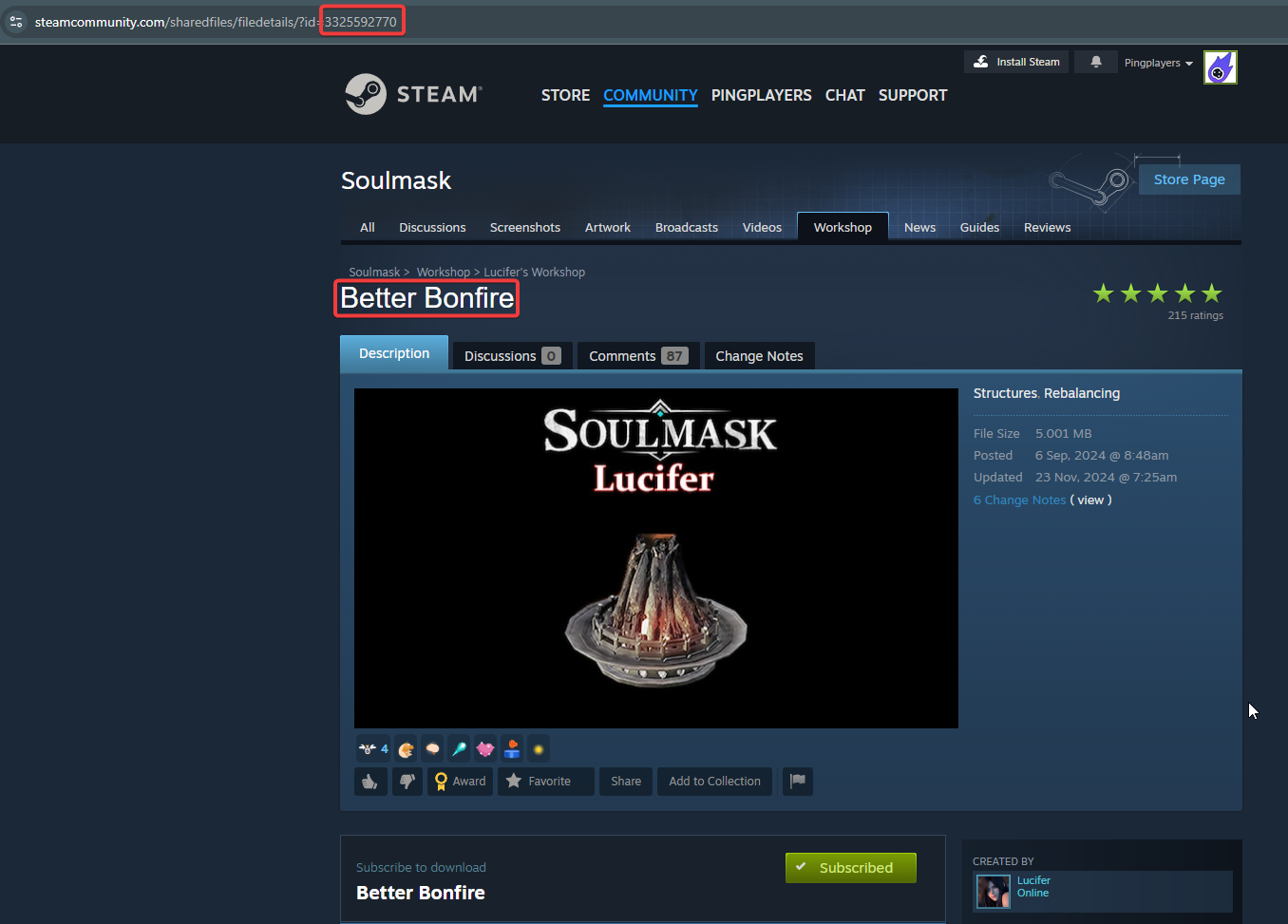Viewport: 1288px width, 924px height.
Task: Click Install Steam button
Action: click(x=1016, y=62)
